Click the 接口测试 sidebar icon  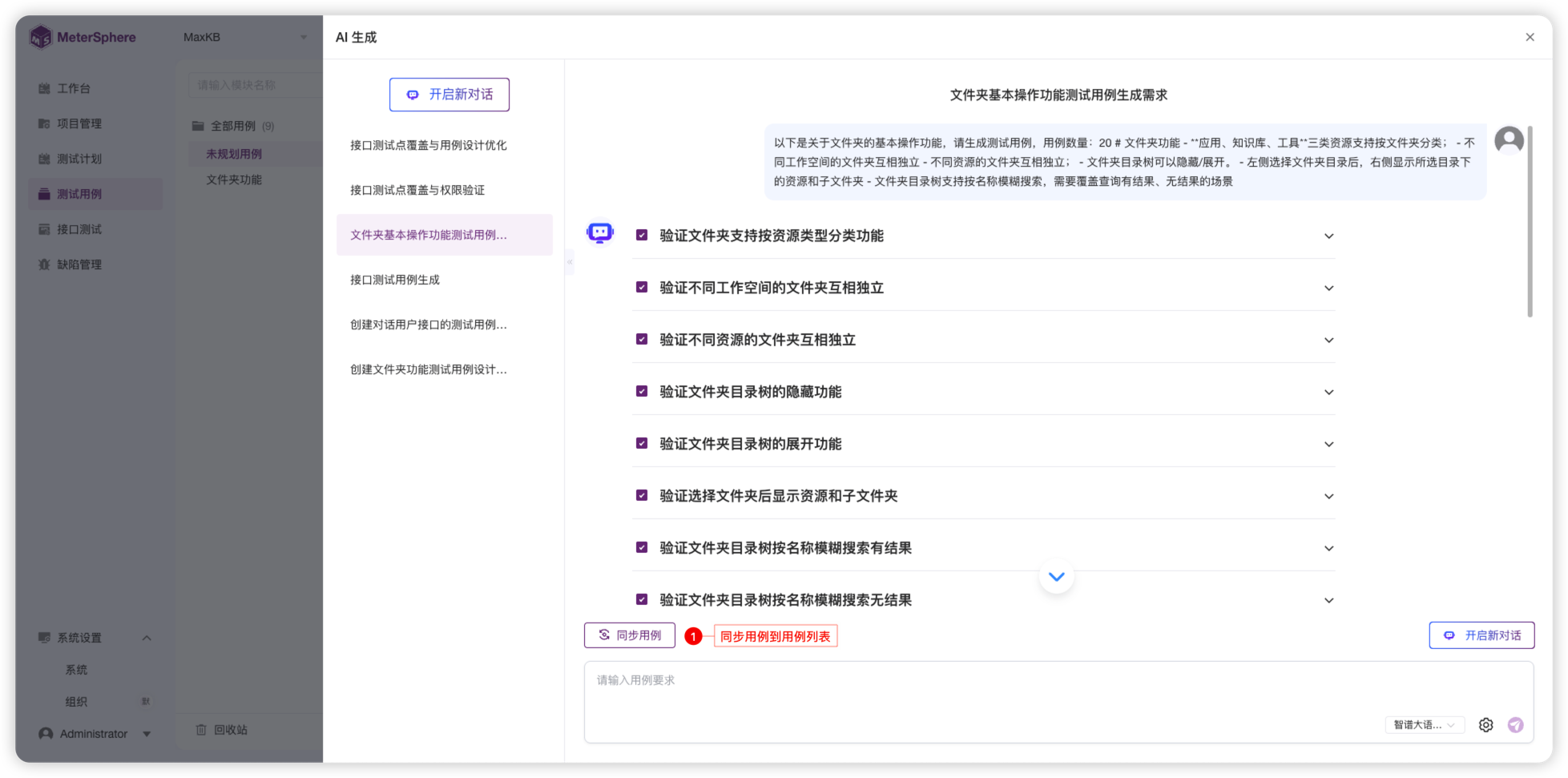(44, 229)
